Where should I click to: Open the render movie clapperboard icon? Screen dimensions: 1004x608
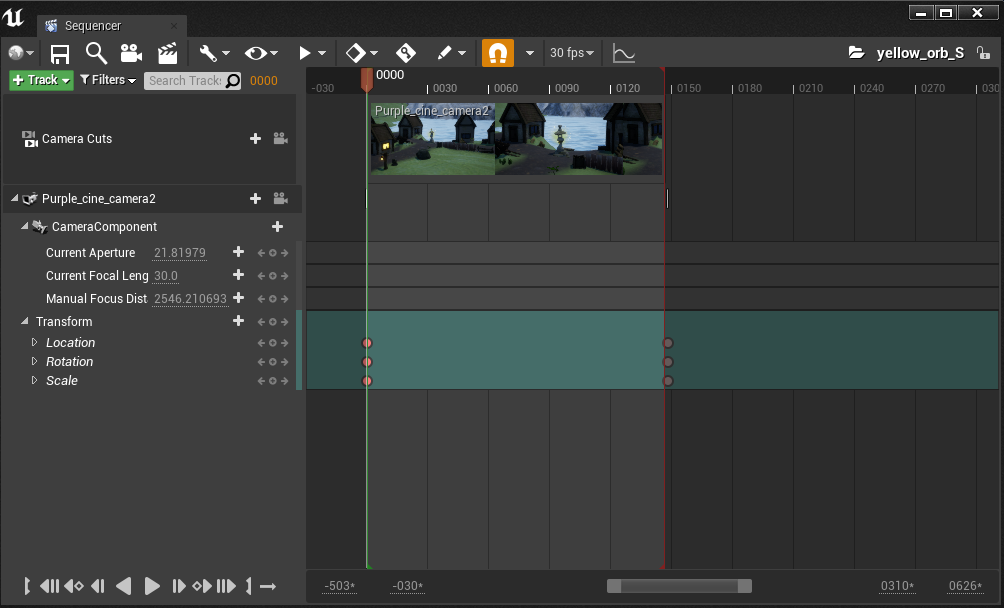pyautogui.click(x=167, y=53)
